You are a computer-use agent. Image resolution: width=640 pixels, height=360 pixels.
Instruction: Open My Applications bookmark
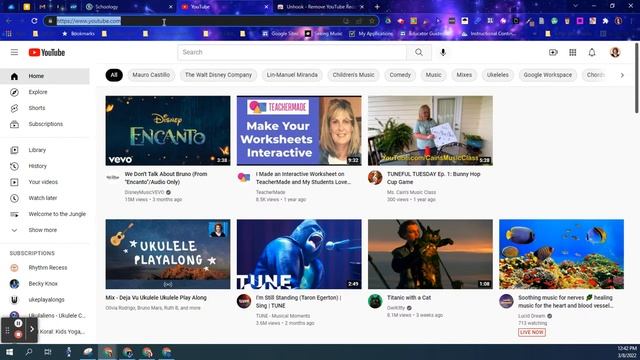tap(371, 34)
